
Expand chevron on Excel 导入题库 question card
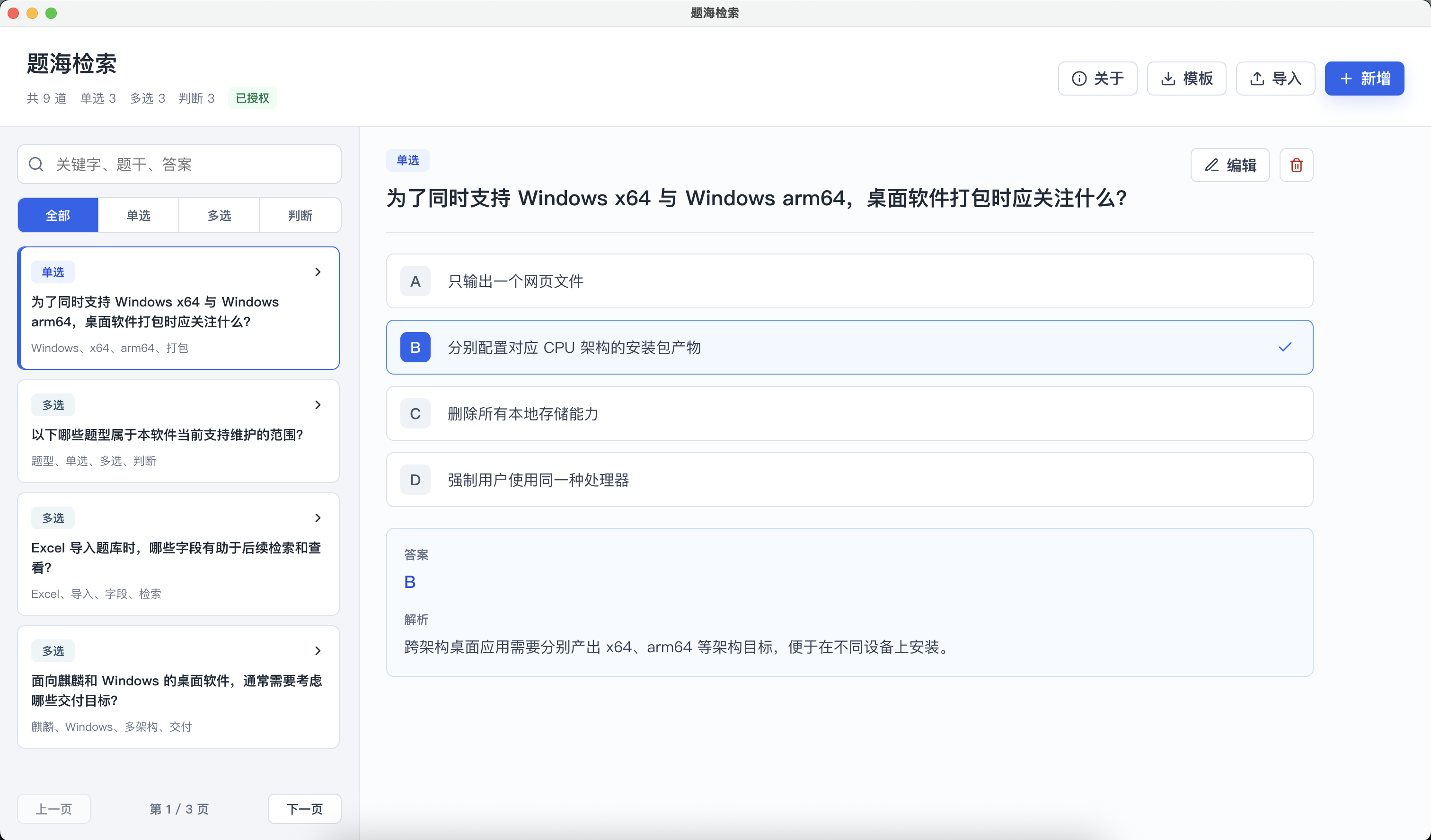318,517
